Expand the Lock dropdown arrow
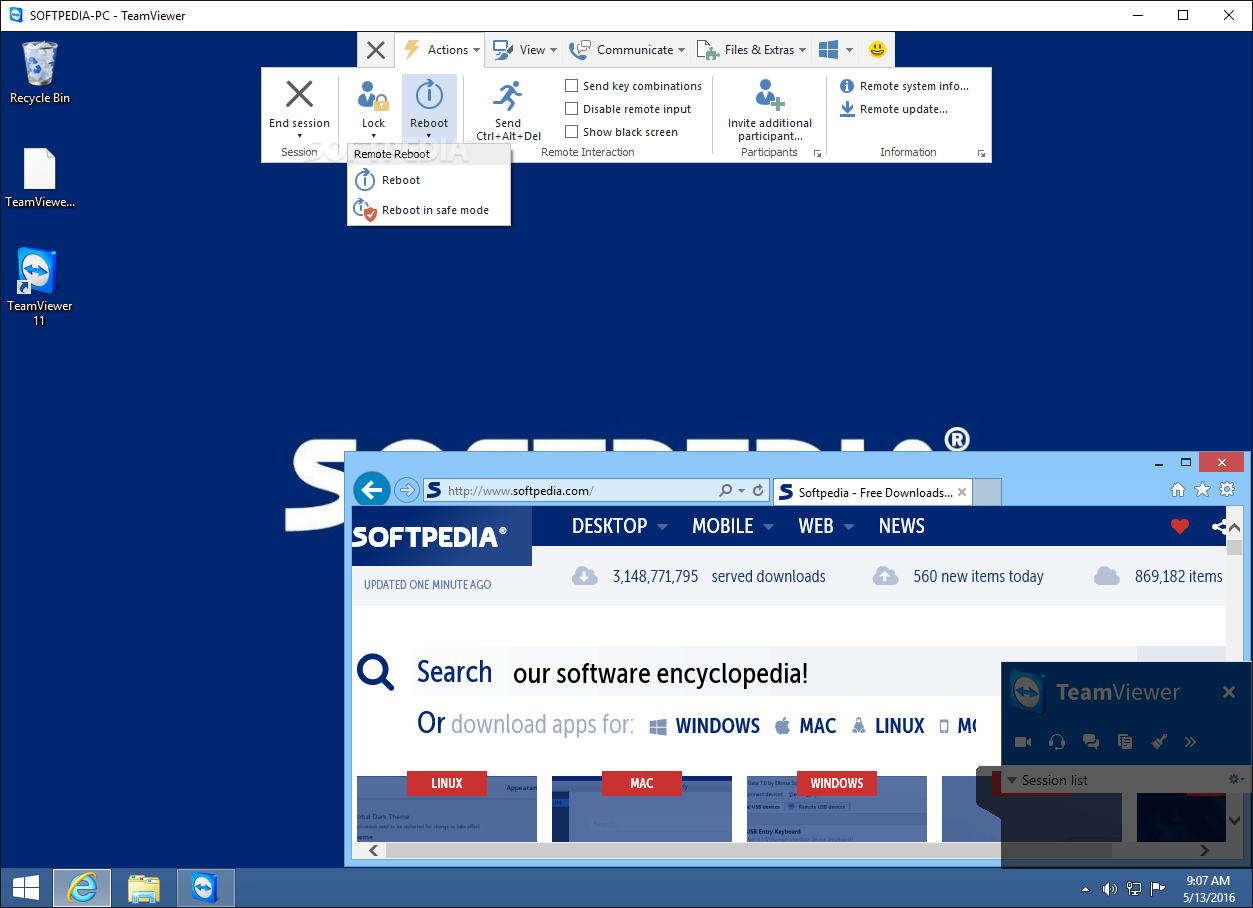1253x908 pixels. click(x=373, y=136)
